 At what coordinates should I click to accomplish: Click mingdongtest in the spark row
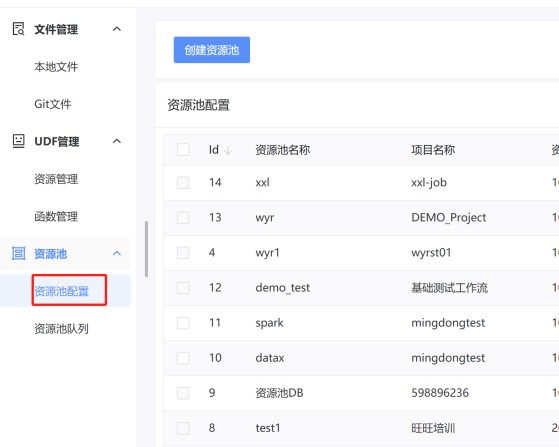point(448,323)
